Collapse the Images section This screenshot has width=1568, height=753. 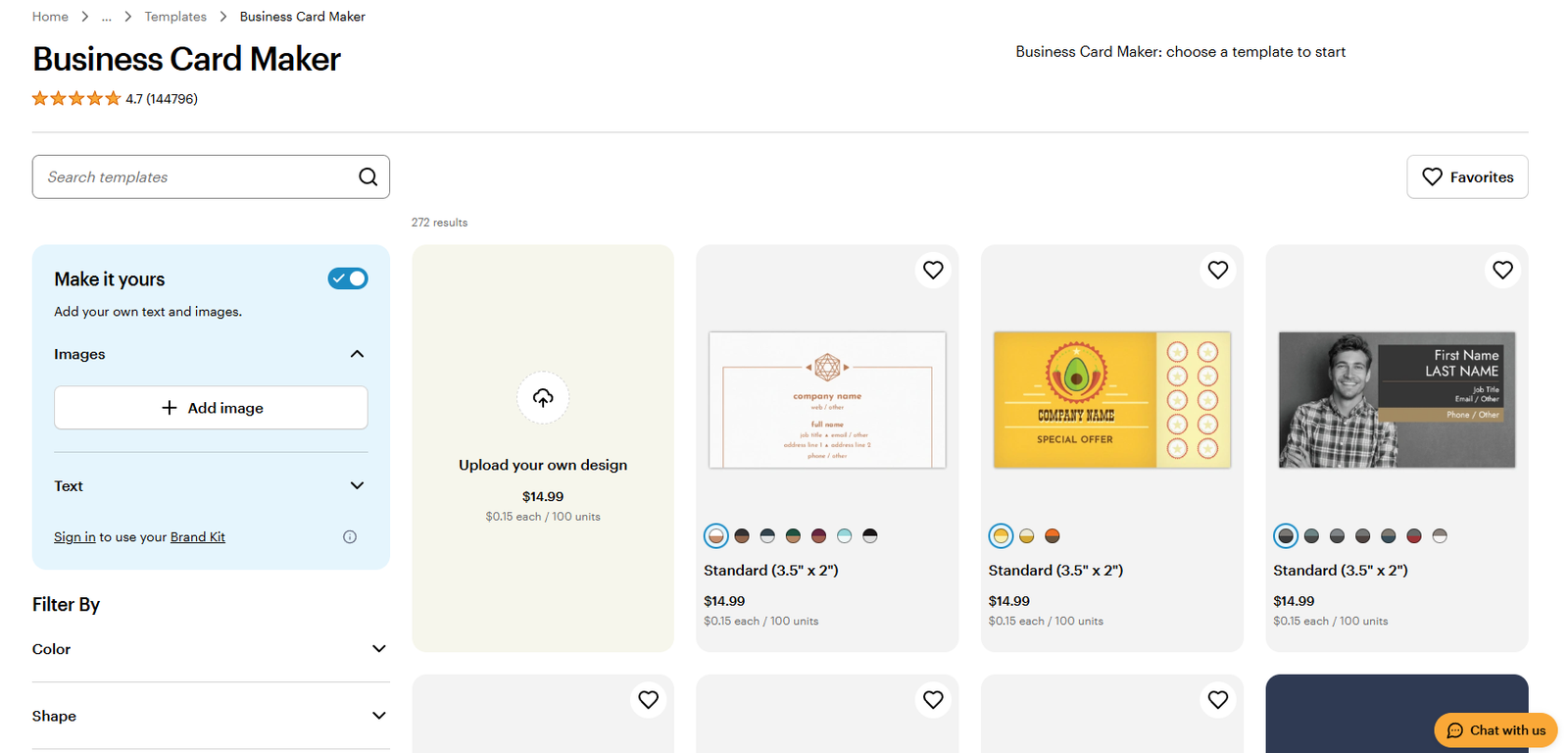coord(357,354)
